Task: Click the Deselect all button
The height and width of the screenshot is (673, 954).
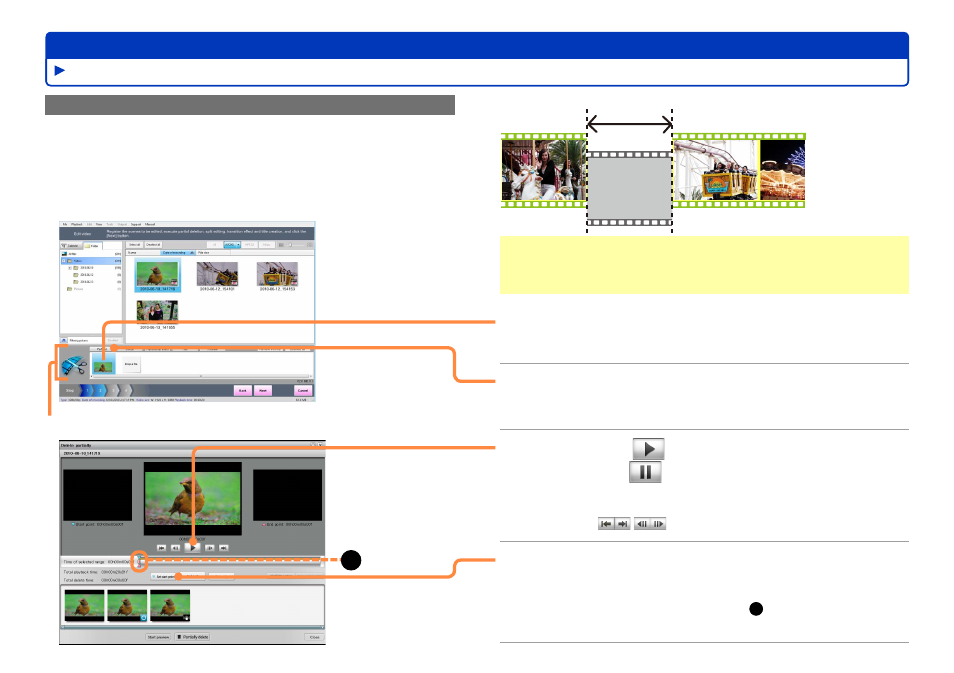Action: pyautogui.click(x=153, y=245)
